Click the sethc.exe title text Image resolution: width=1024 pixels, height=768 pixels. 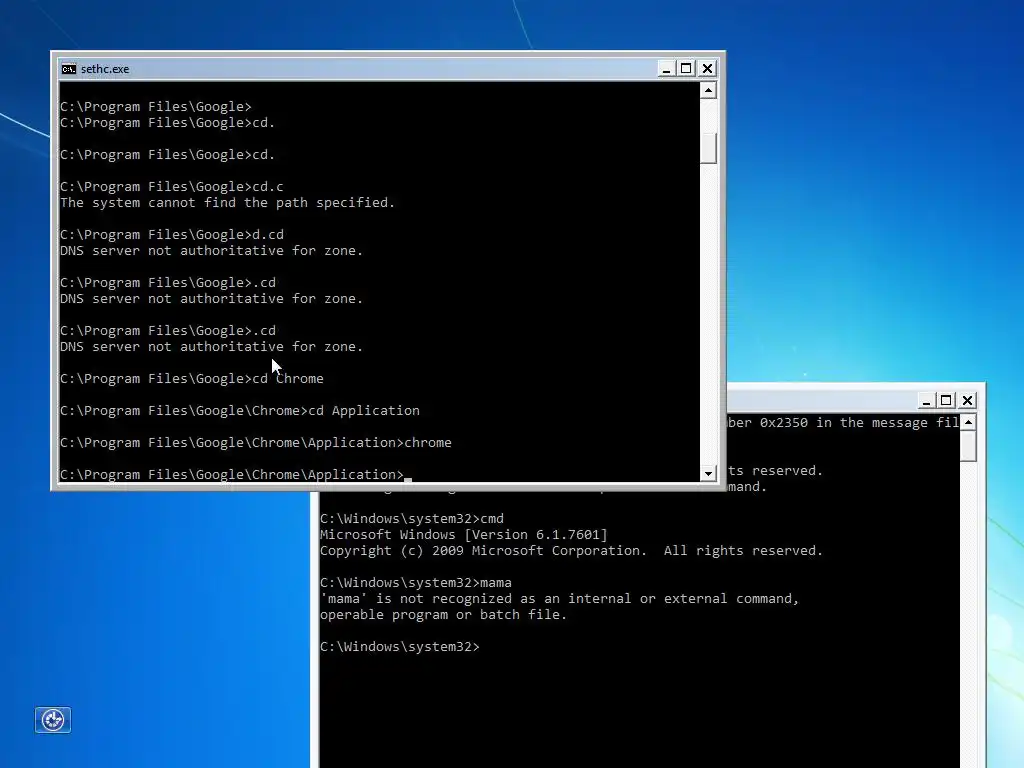pyautogui.click(x=105, y=69)
